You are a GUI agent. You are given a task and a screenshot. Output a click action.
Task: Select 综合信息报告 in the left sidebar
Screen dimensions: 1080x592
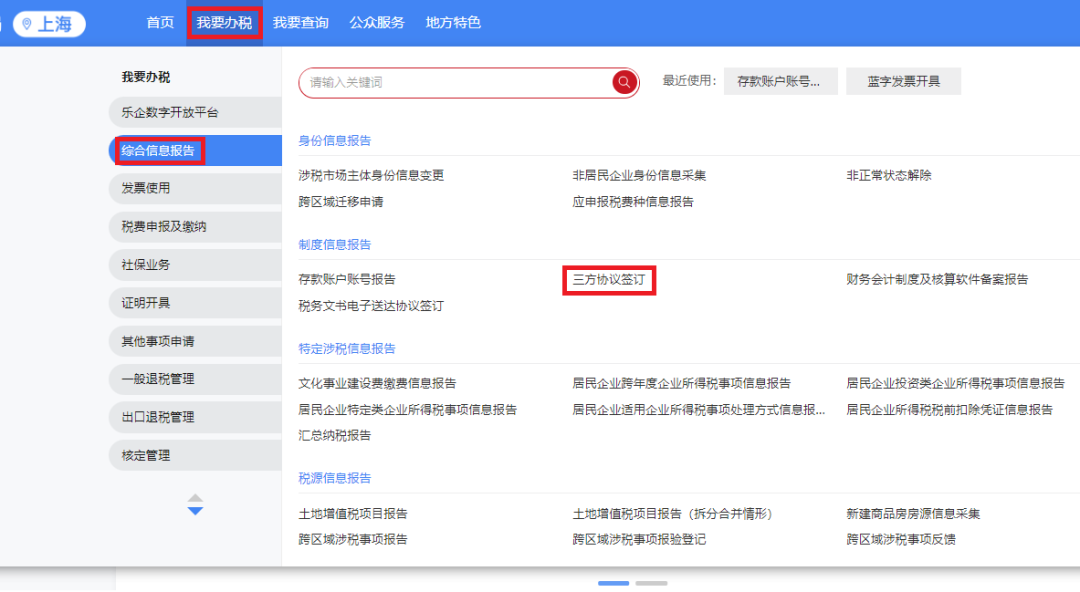(x=158, y=151)
